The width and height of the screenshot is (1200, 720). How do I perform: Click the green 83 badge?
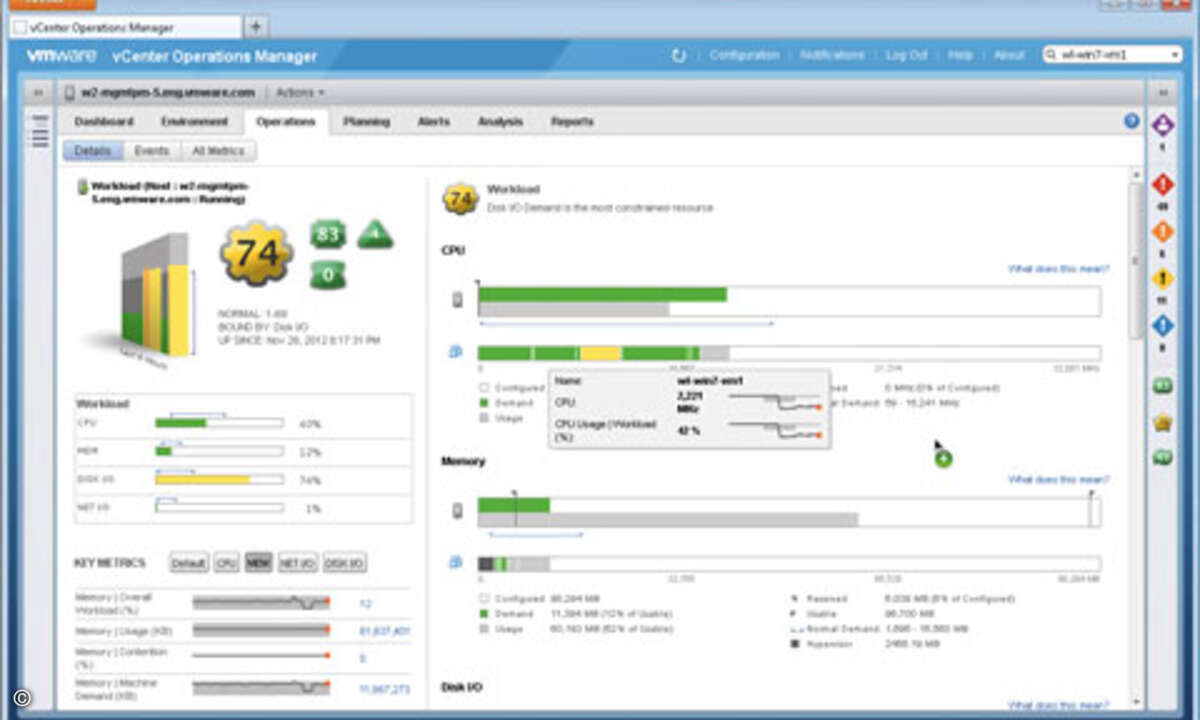[x=327, y=235]
